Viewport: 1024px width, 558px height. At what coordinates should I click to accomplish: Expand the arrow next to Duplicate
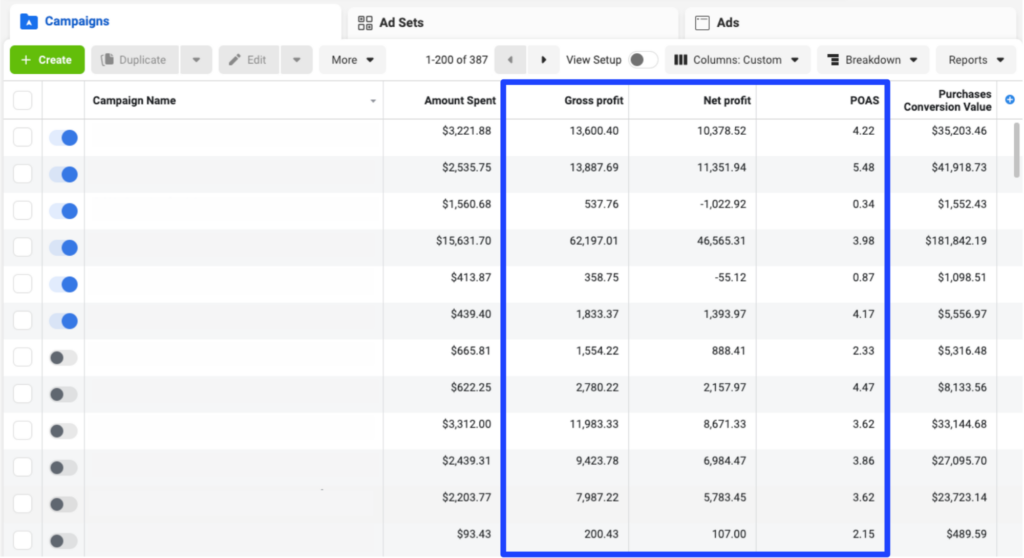point(196,59)
